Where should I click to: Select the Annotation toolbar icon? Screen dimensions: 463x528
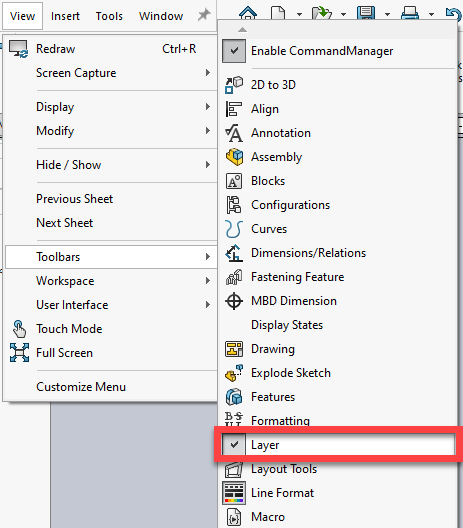click(x=234, y=133)
